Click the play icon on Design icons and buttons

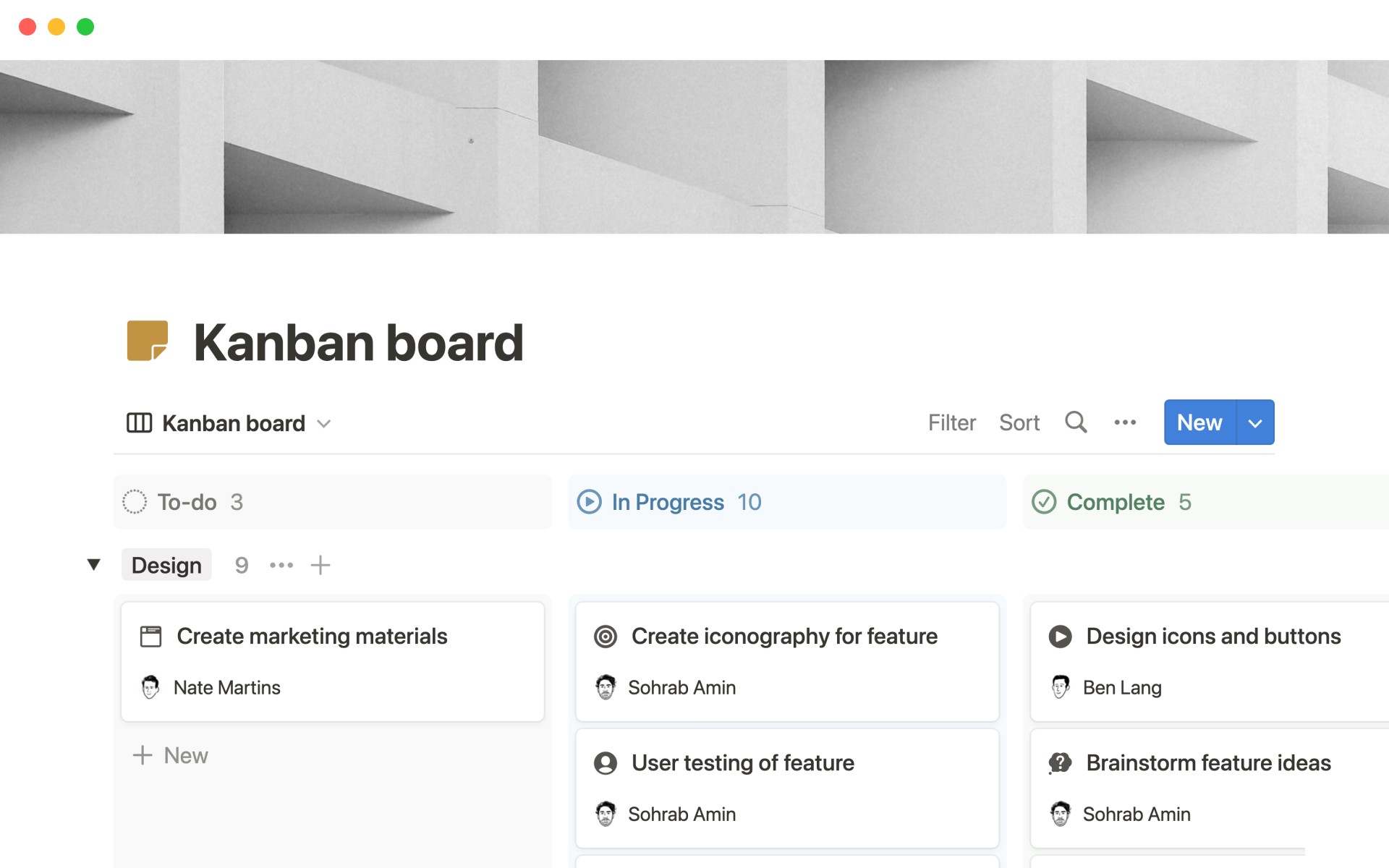click(x=1060, y=636)
